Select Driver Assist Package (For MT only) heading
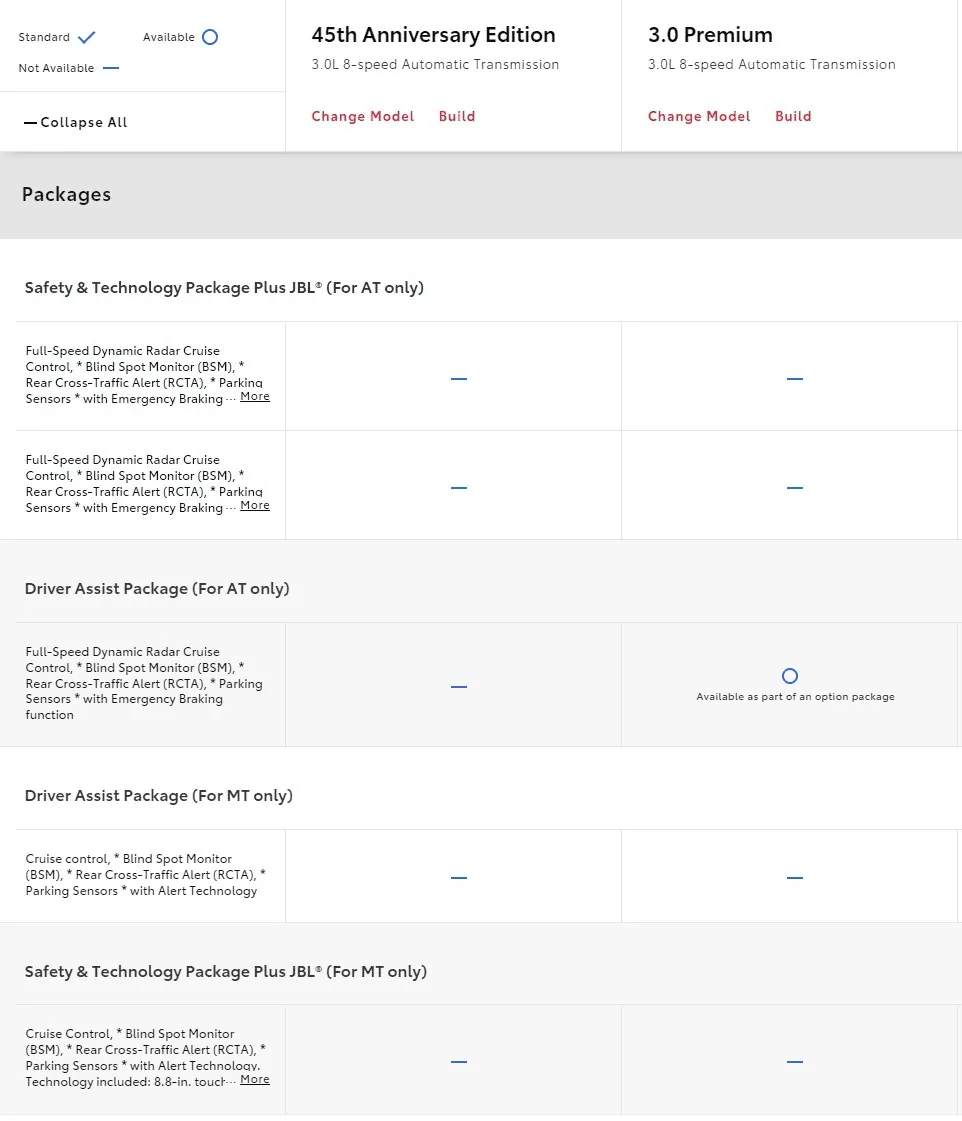 [159, 796]
